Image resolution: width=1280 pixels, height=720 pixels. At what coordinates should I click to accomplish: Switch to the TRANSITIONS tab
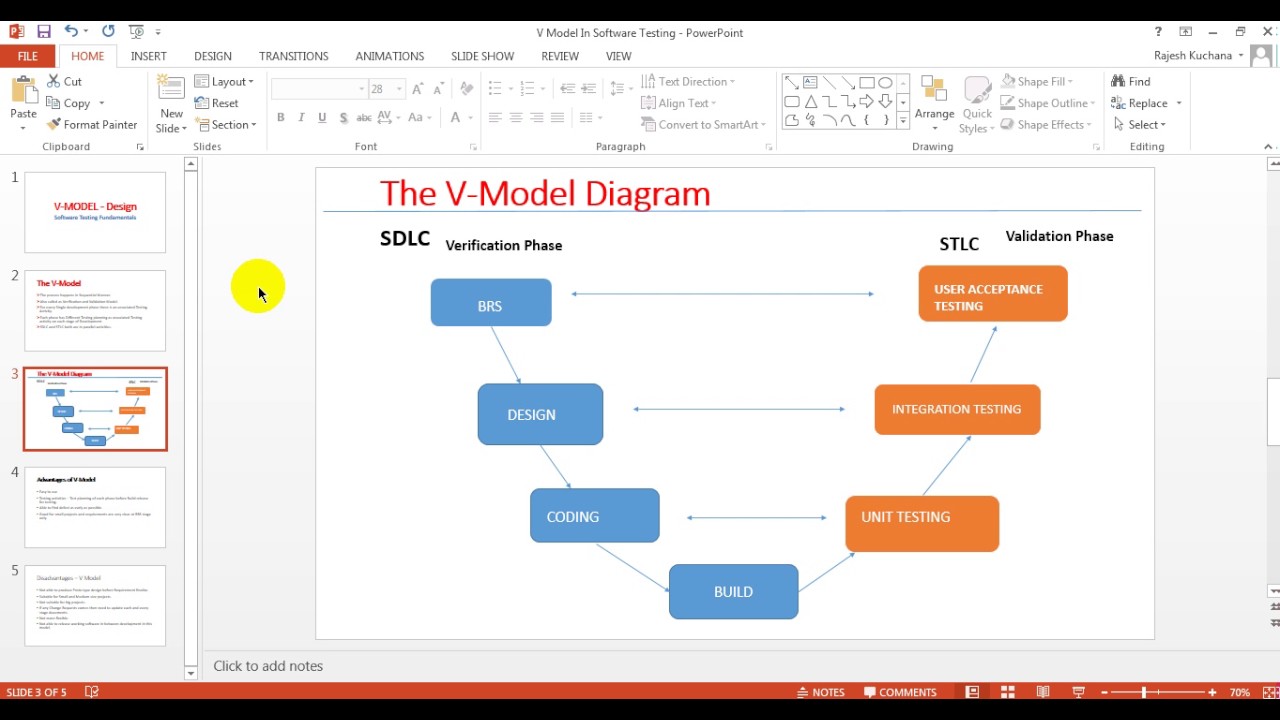point(293,56)
